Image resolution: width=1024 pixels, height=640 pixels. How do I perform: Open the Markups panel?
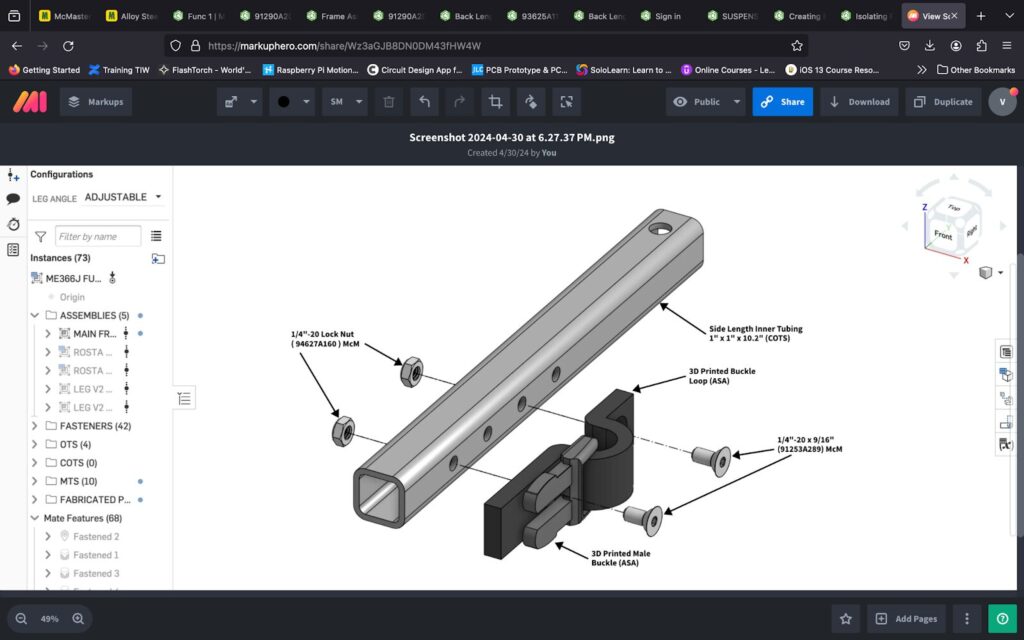(95, 102)
